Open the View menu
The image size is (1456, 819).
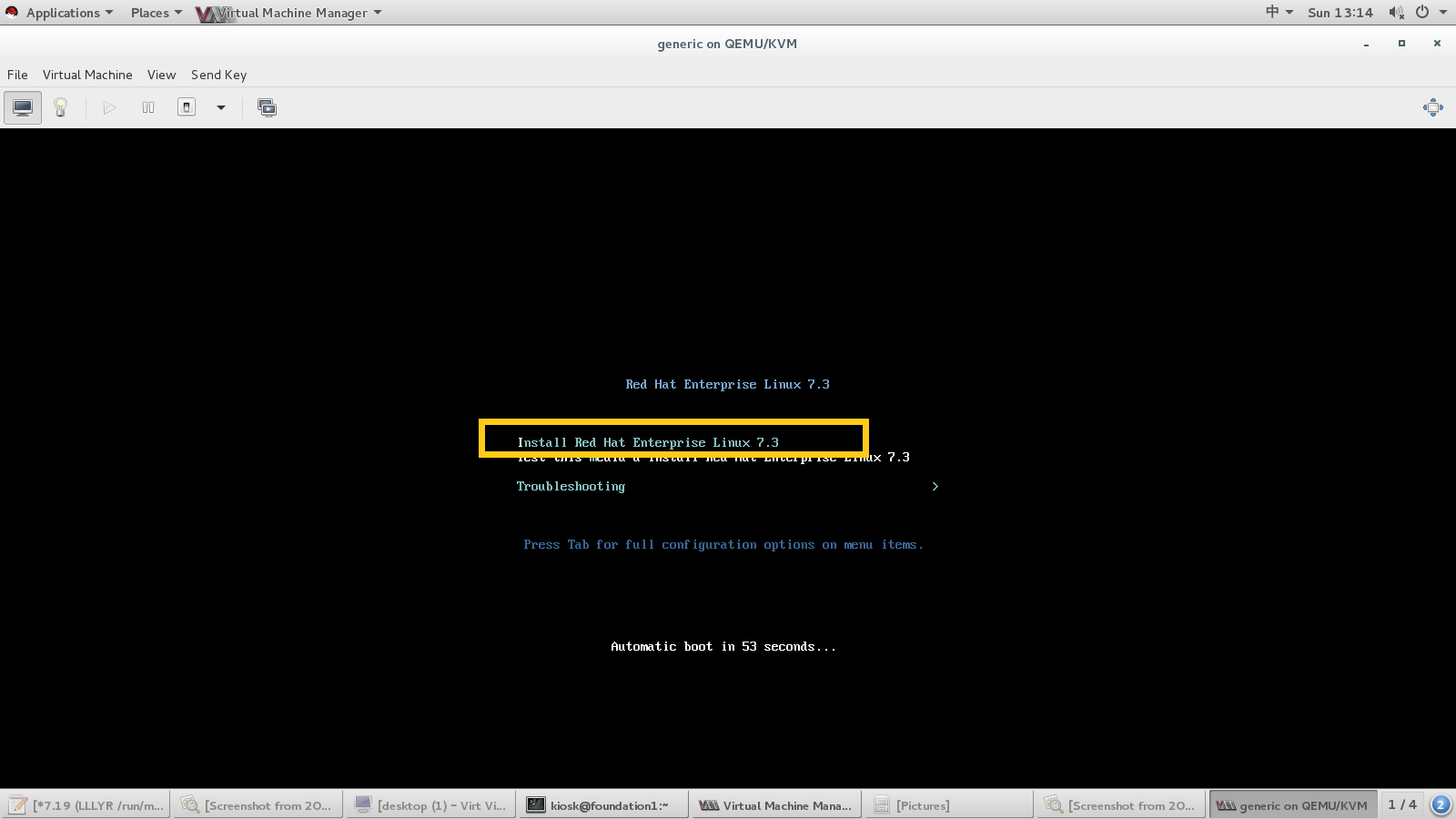[161, 75]
